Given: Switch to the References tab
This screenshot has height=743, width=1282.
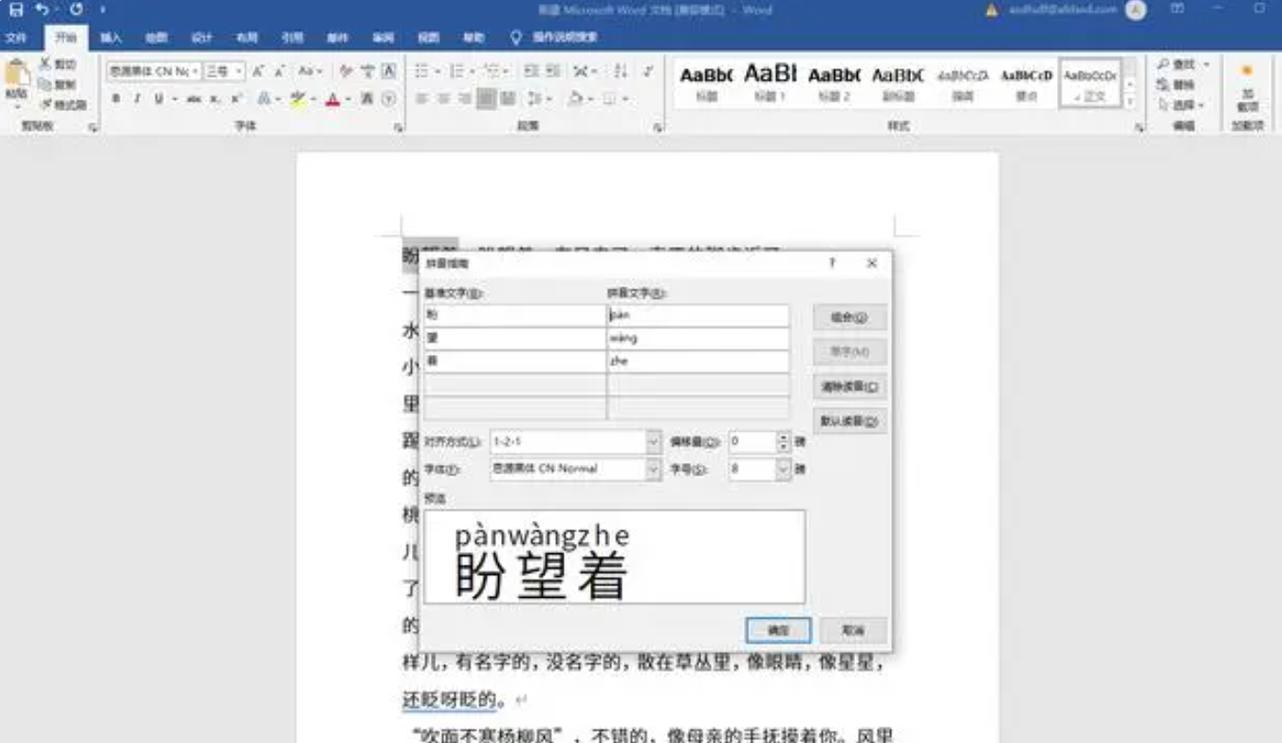Looking at the screenshot, I should (x=292, y=38).
